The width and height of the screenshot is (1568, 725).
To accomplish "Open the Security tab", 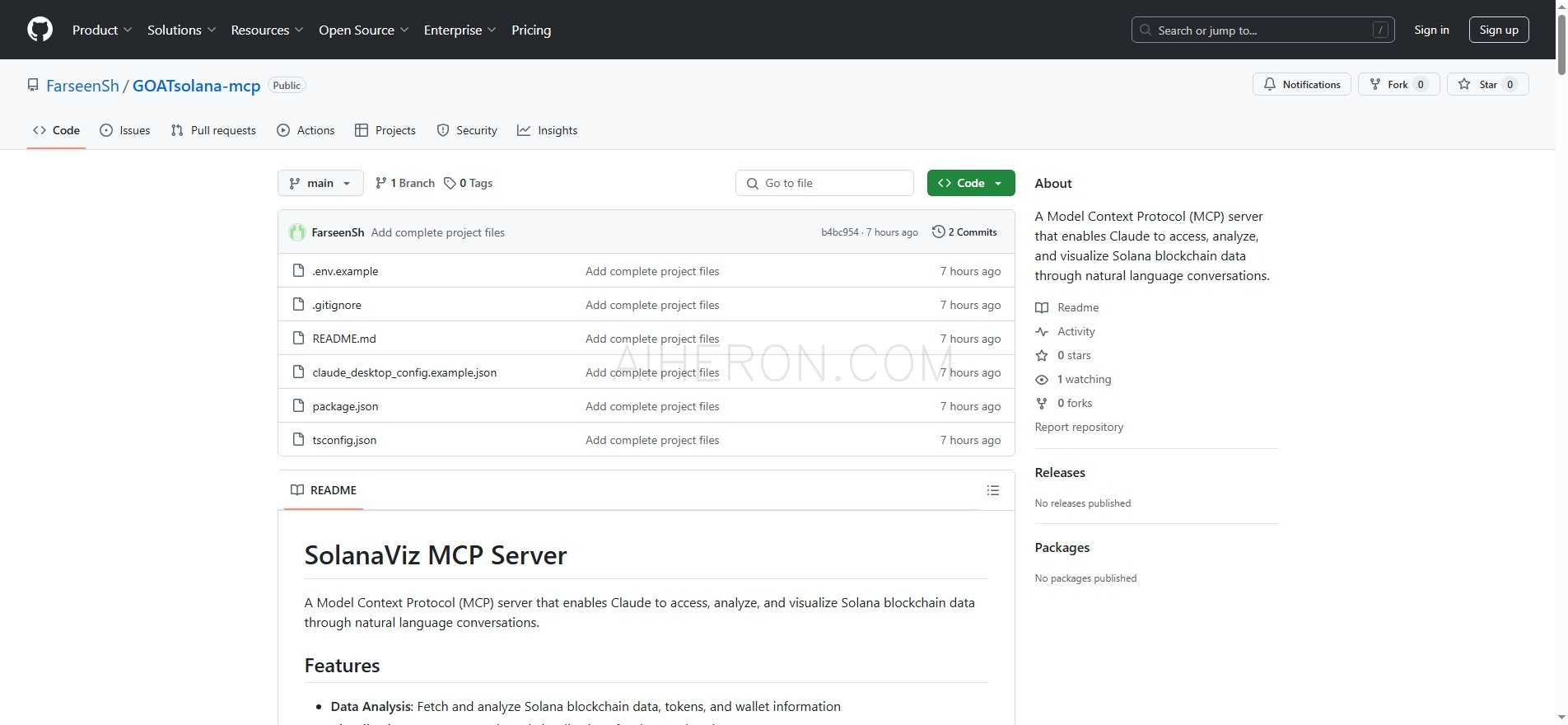I will (467, 130).
